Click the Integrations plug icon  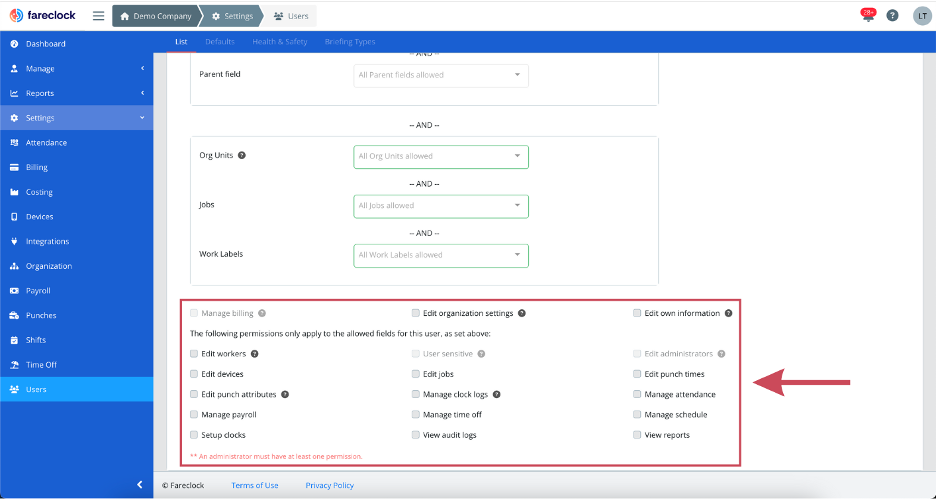coord(14,242)
